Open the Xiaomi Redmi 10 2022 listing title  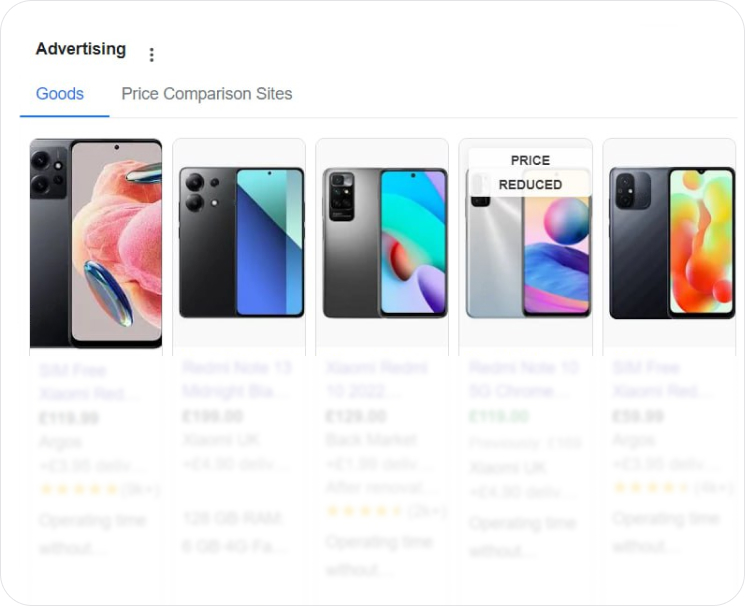(377, 379)
